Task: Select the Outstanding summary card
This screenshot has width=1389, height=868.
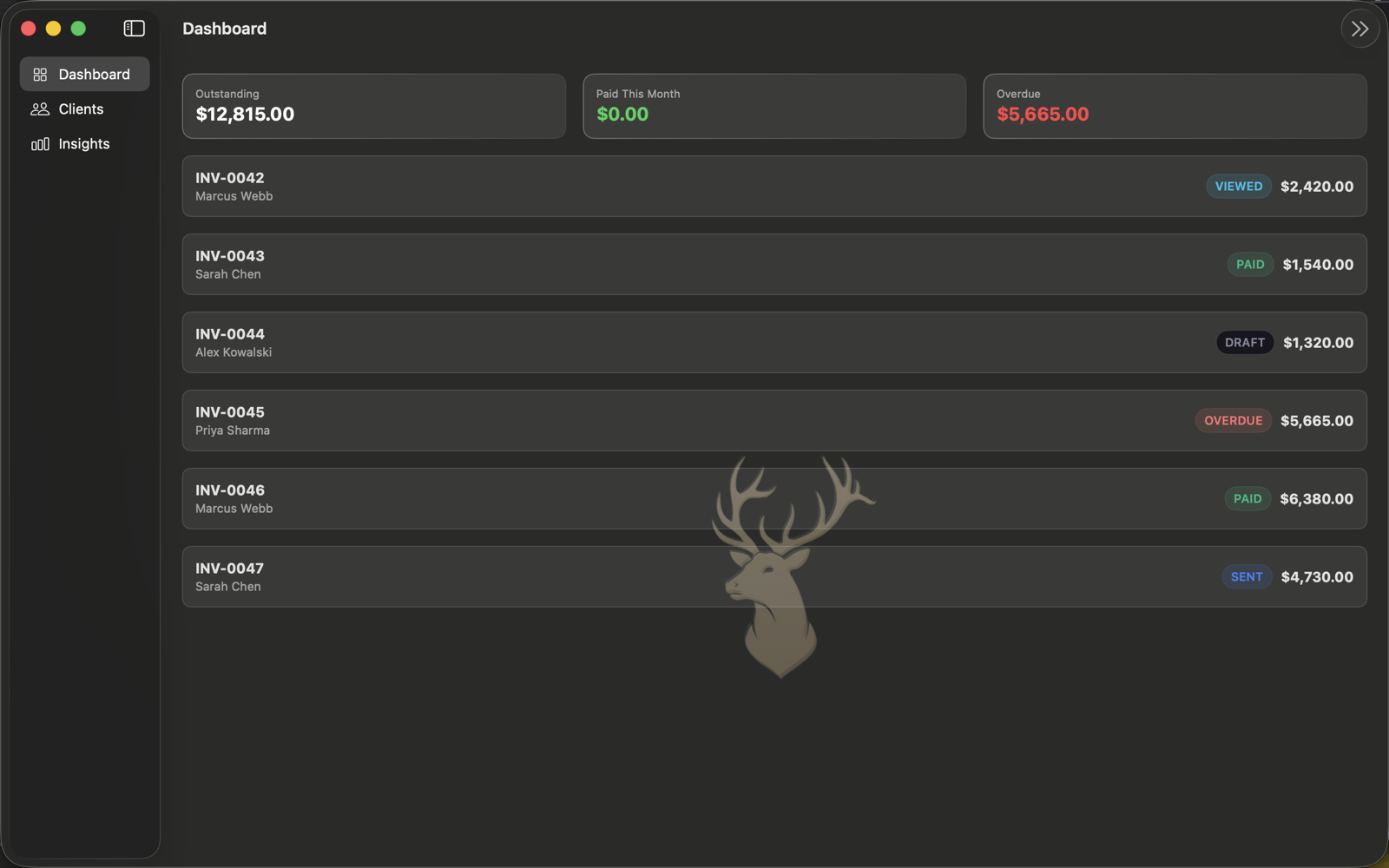Action: (x=374, y=106)
